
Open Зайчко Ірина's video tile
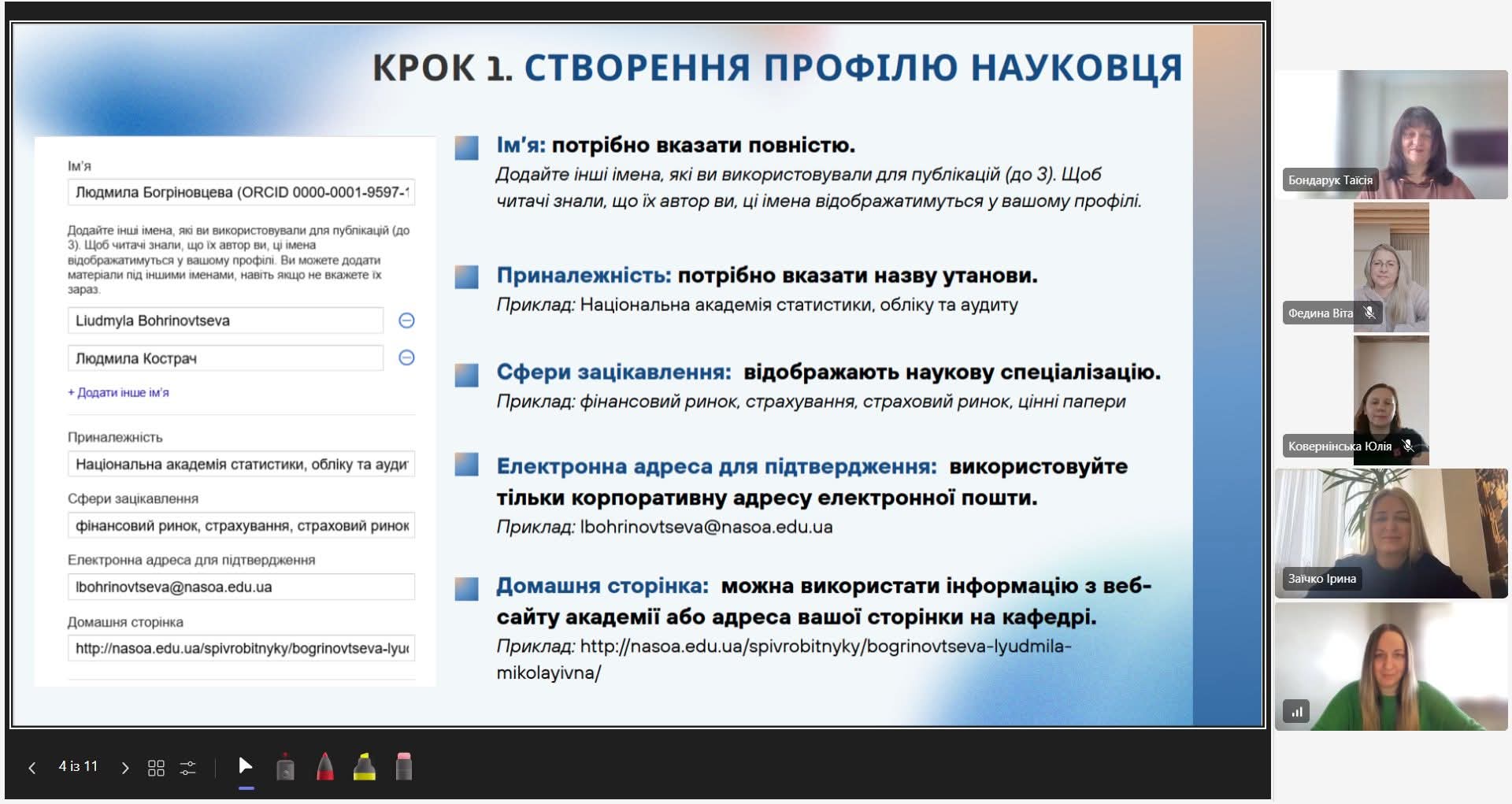1391,533
